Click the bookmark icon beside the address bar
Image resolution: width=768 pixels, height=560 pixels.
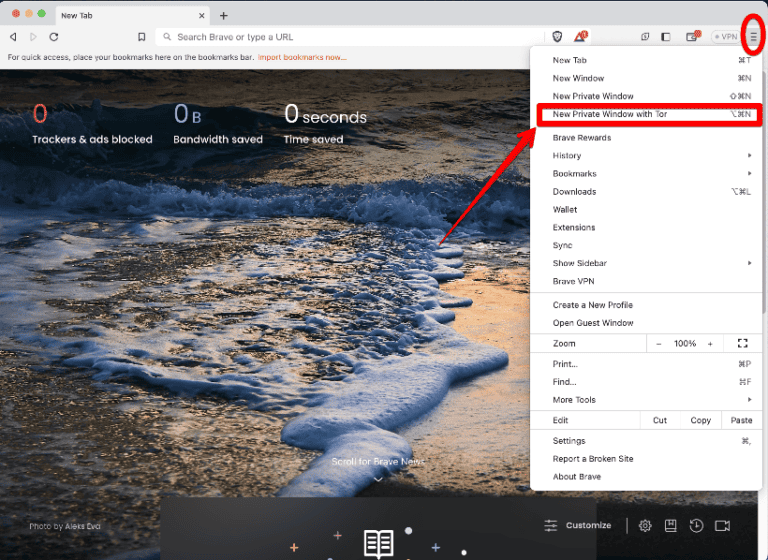pyautogui.click(x=142, y=37)
